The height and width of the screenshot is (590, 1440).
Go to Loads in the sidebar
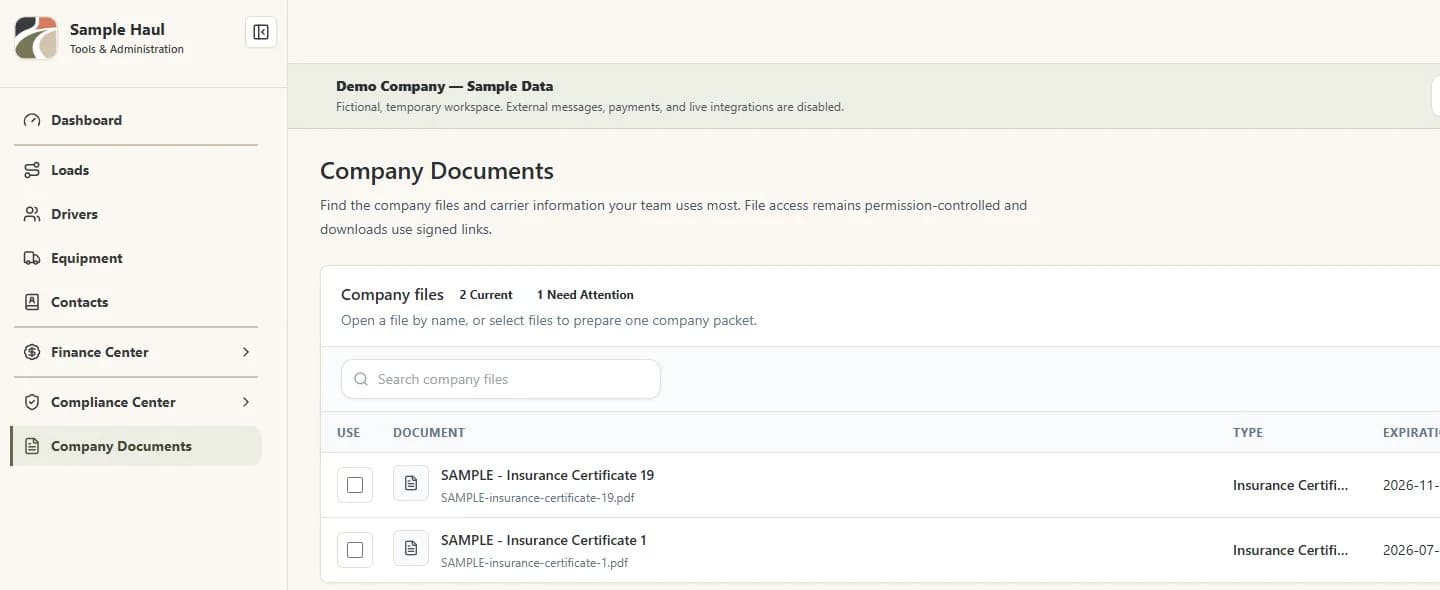136,170
